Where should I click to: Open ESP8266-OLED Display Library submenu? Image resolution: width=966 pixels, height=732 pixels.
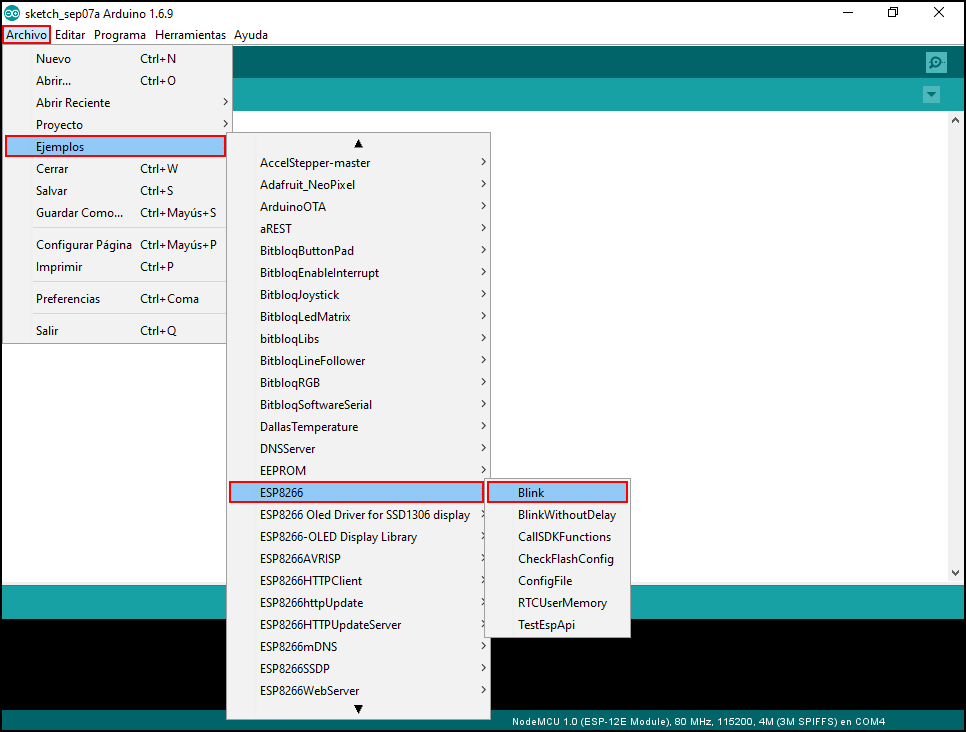coord(359,537)
